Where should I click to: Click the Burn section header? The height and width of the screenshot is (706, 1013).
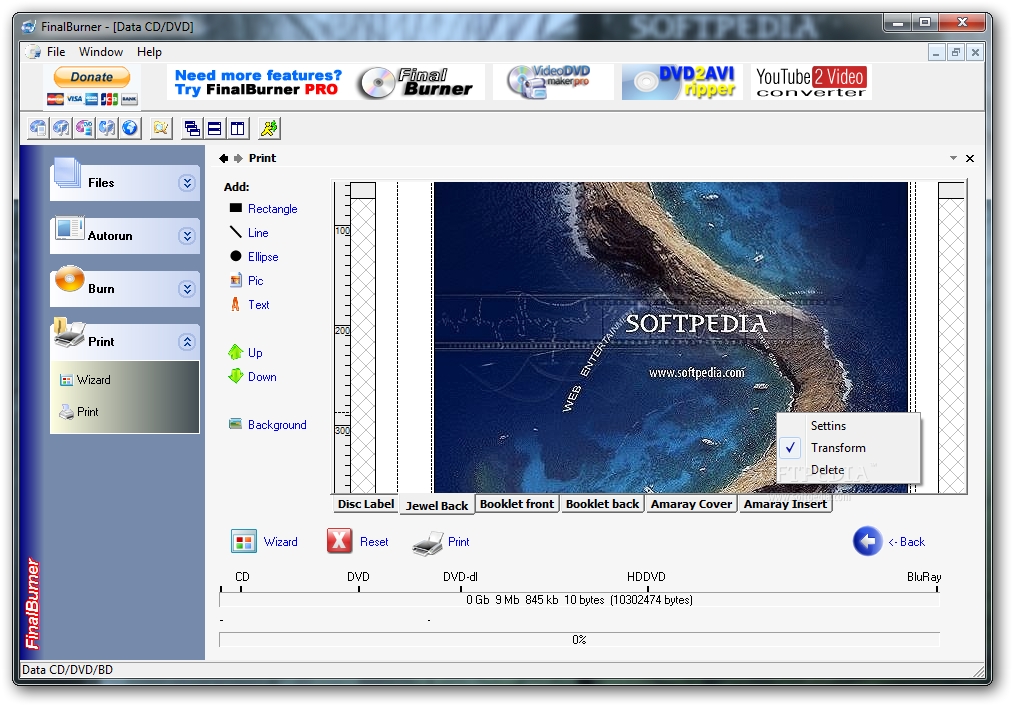click(x=125, y=289)
